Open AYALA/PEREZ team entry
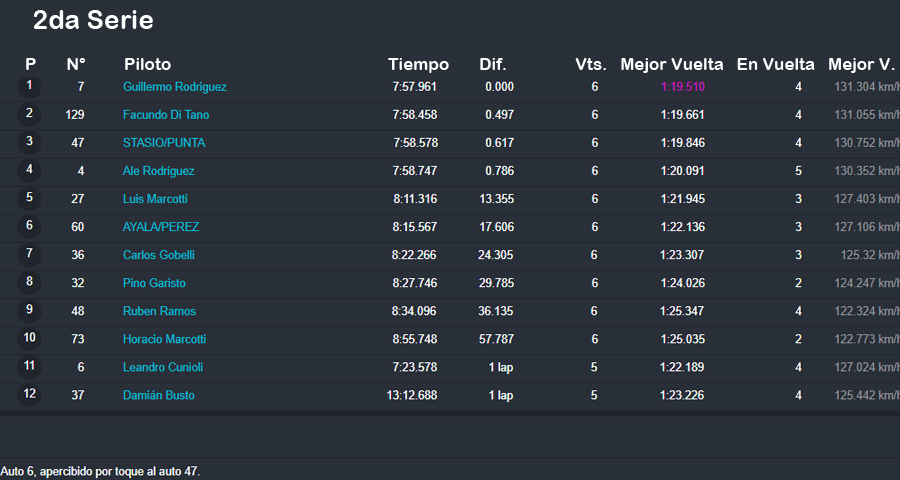900x480 pixels. [159, 227]
